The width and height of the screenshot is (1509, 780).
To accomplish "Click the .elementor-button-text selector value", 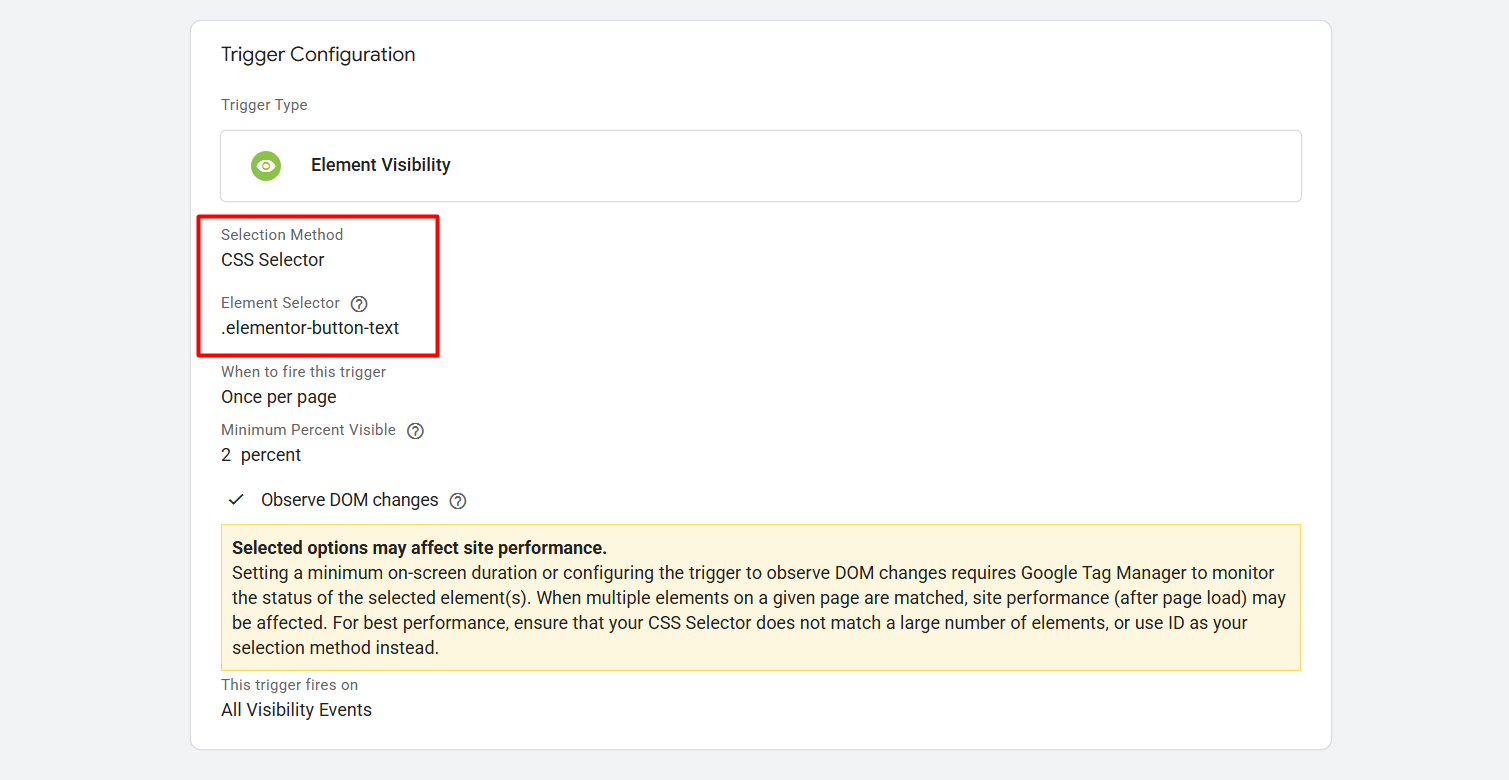I will (310, 328).
